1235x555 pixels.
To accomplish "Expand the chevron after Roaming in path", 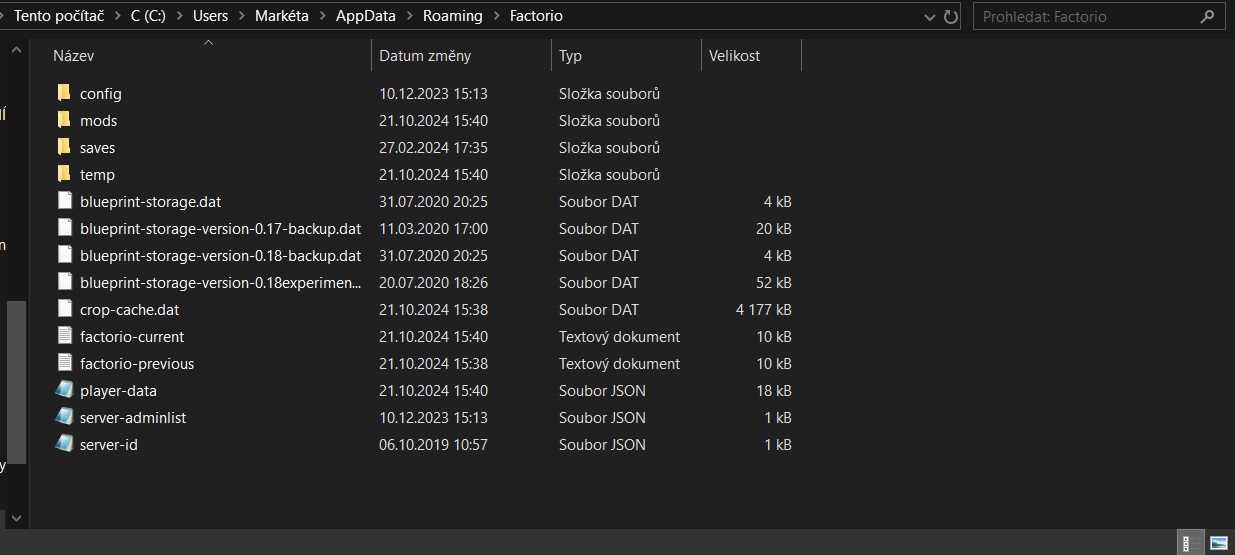I will (497, 16).
